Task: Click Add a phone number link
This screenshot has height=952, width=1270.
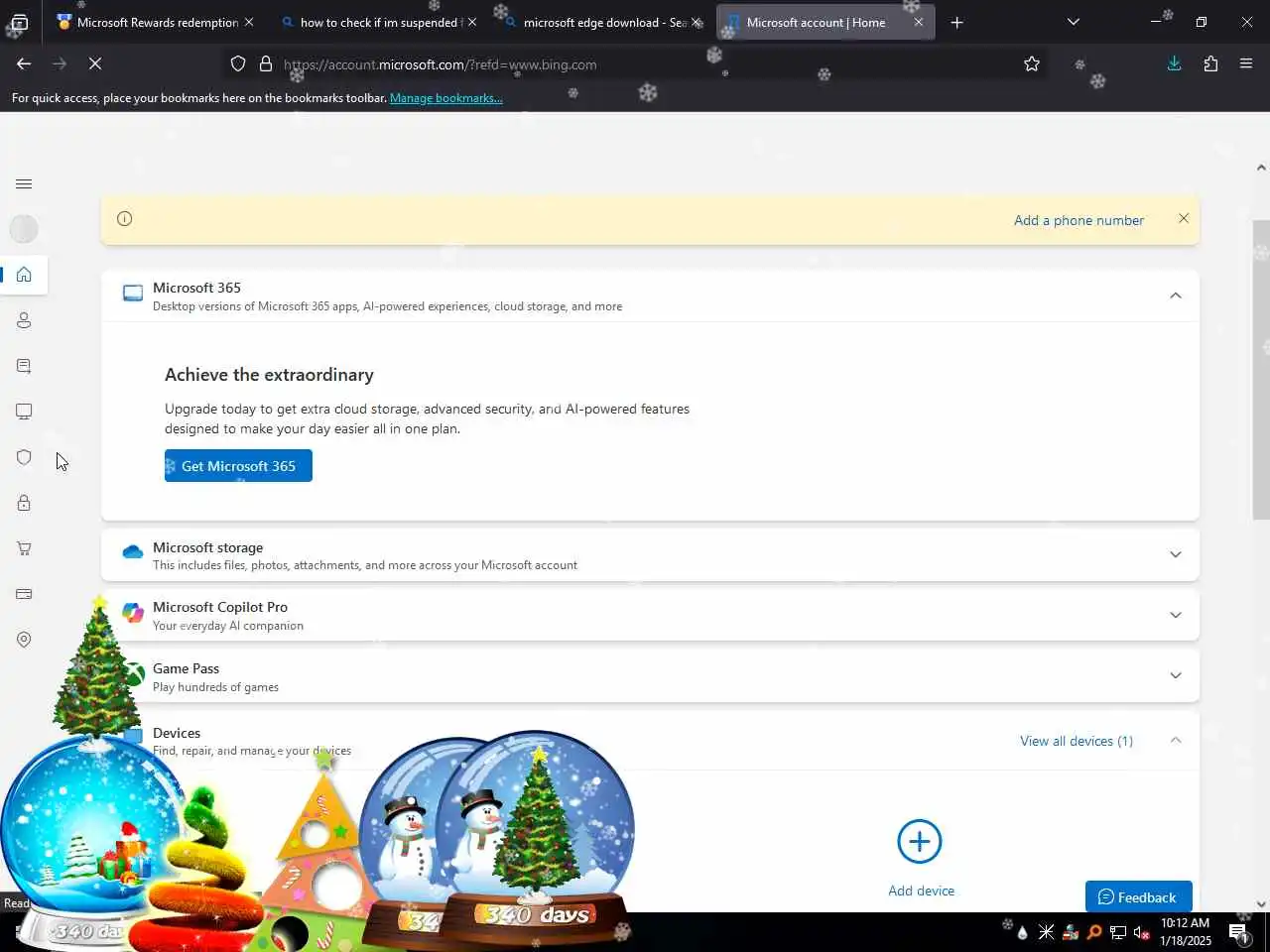Action: pyautogui.click(x=1079, y=220)
